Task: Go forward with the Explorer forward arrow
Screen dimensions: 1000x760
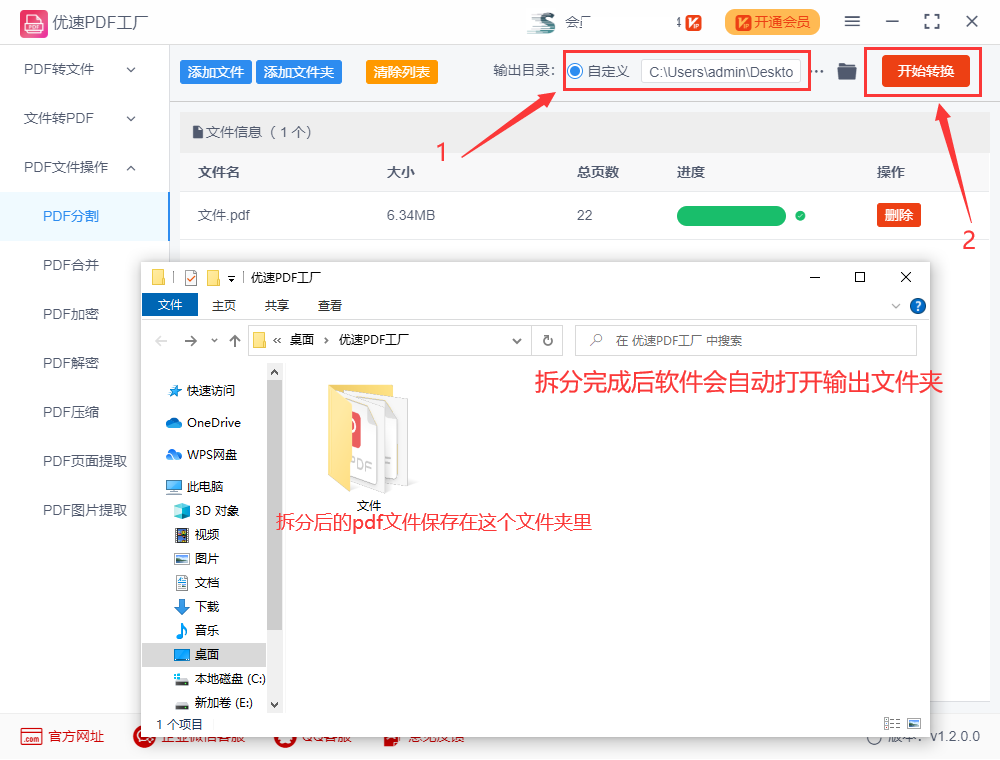Action: pos(191,341)
